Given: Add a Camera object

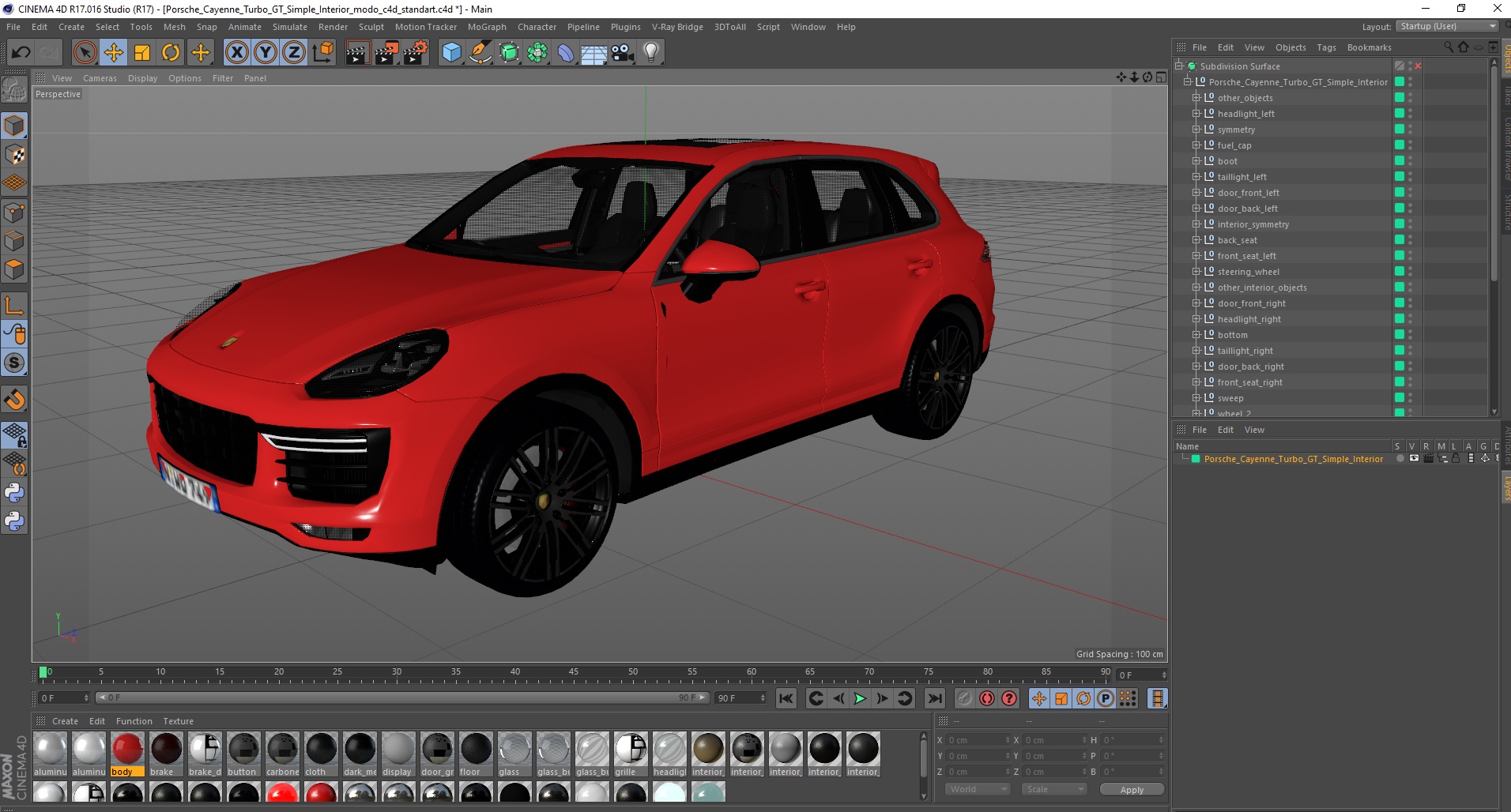Looking at the screenshot, I should coord(623,53).
